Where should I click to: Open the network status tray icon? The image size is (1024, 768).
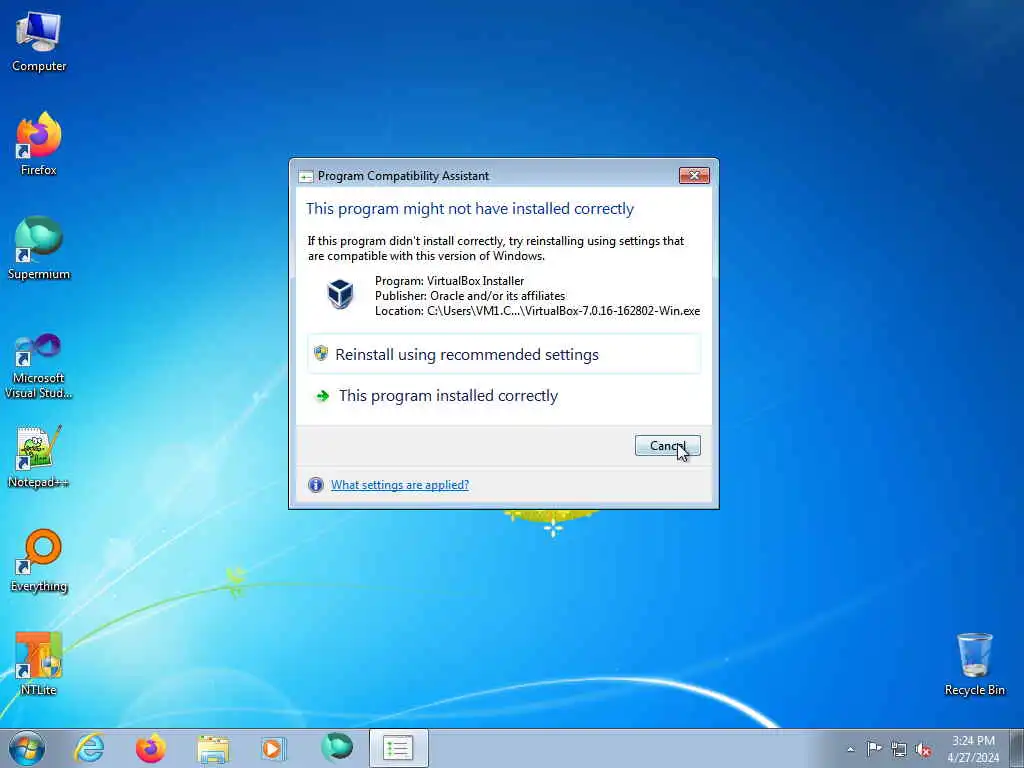point(899,749)
